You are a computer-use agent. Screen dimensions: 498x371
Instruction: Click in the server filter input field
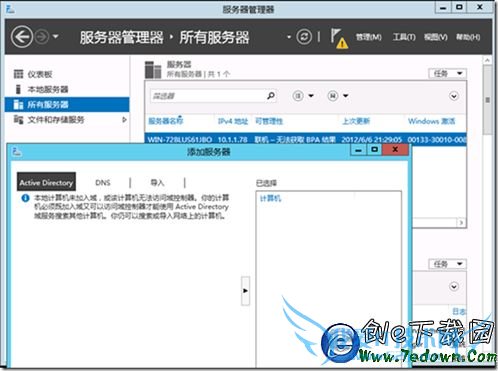(x=207, y=96)
